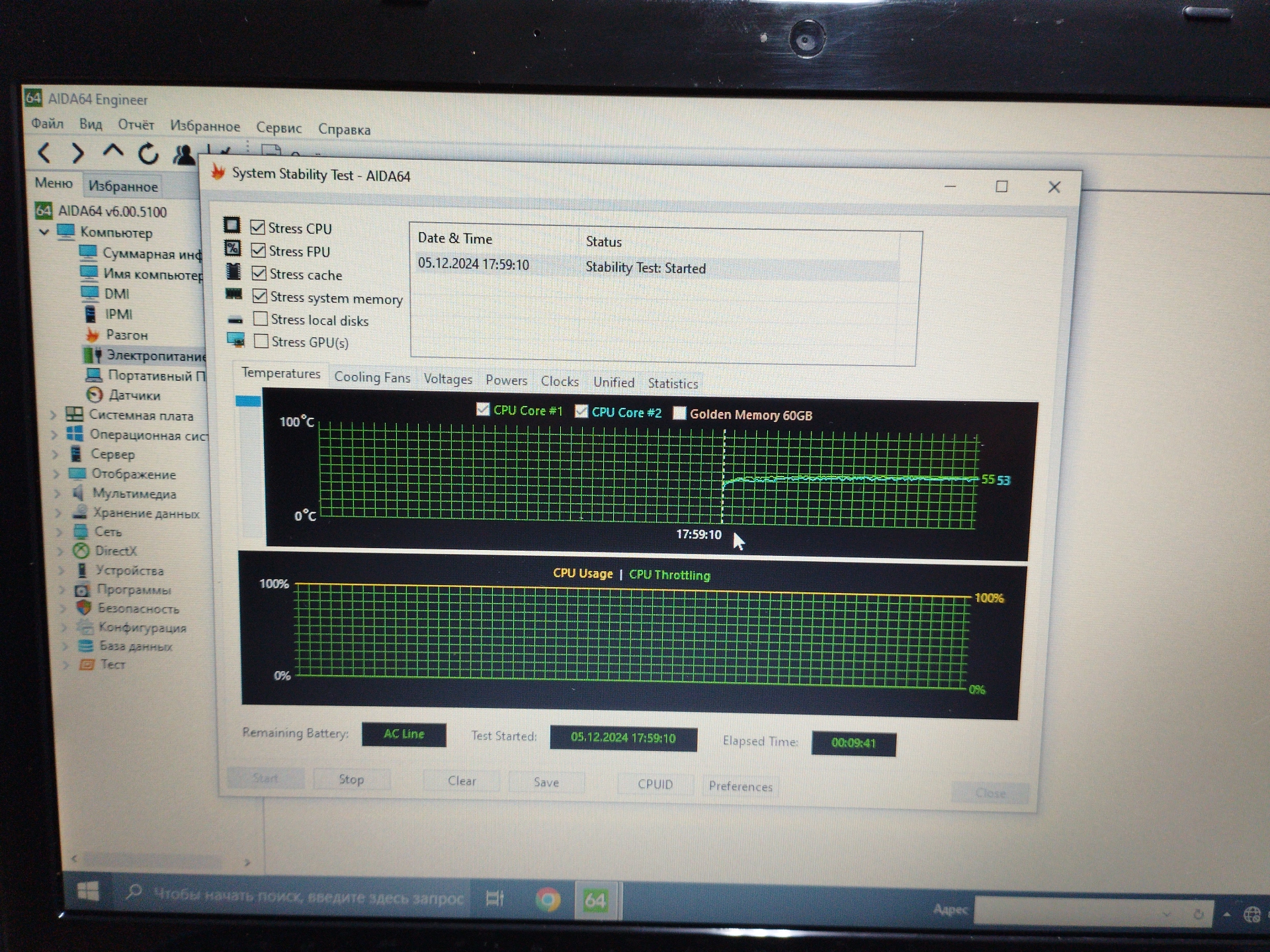Expand the Сеть node
Screen dimensions: 1270x952
[60, 532]
